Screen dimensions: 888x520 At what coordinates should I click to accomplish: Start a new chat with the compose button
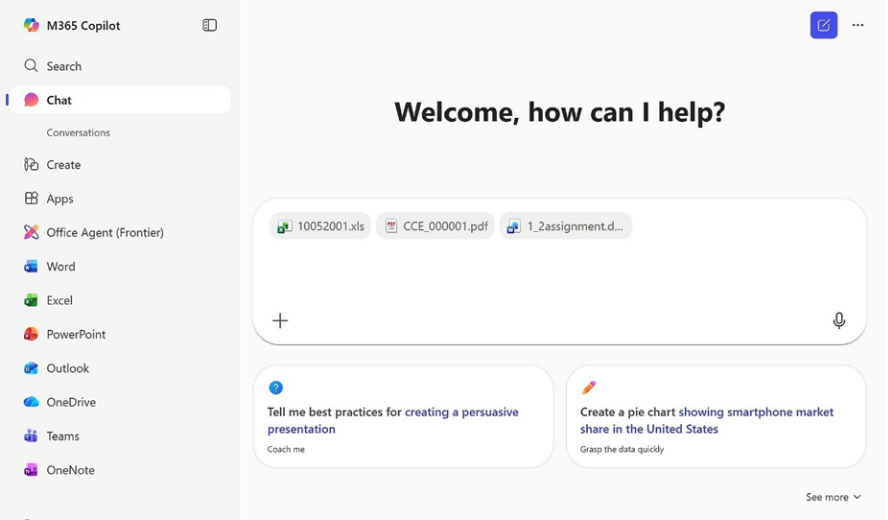tap(823, 25)
